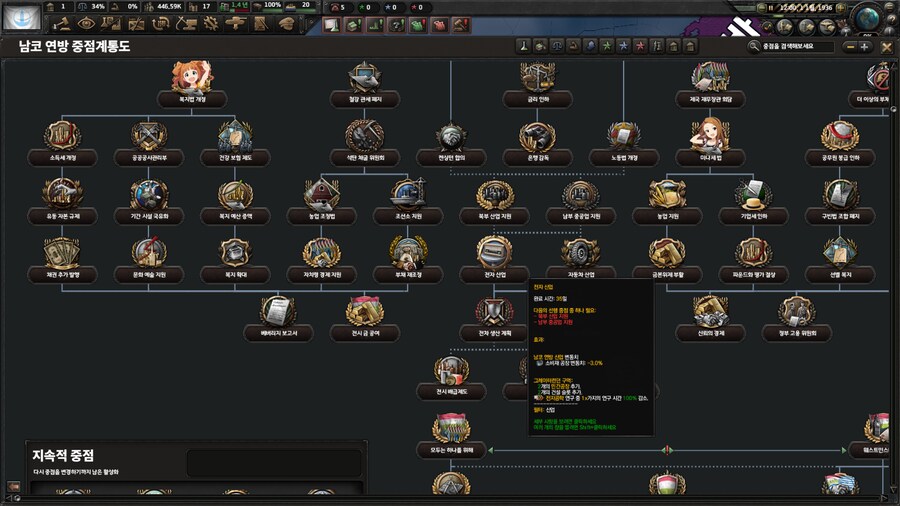Pick the 베버리지 보고서 focus
900x506 pixels.
click(277, 313)
